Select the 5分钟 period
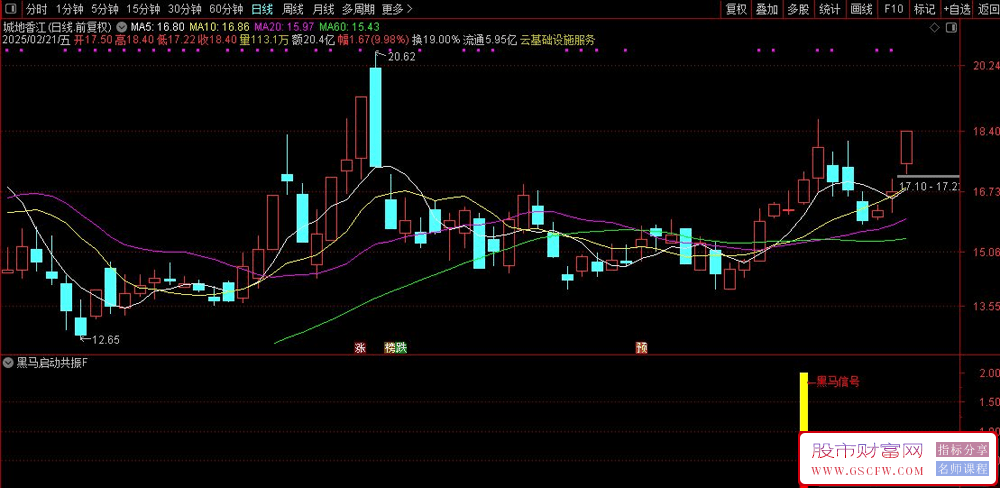Image resolution: width=1000 pixels, height=488 pixels. (x=104, y=9)
